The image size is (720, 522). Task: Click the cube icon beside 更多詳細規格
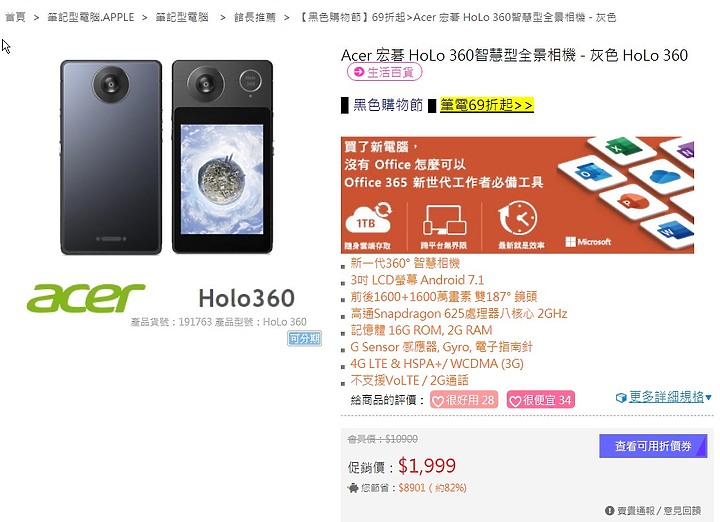tap(621, 398)
